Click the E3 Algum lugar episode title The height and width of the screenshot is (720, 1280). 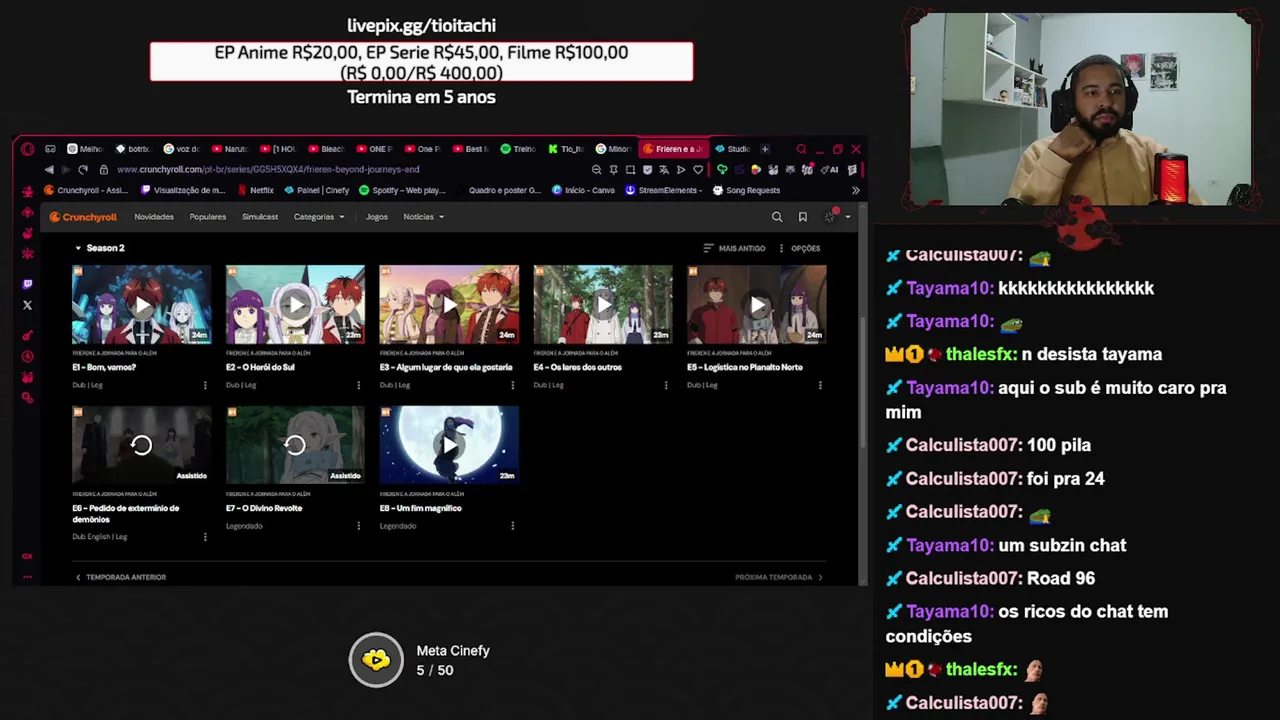pyautogui.click(x=446, y=367)
